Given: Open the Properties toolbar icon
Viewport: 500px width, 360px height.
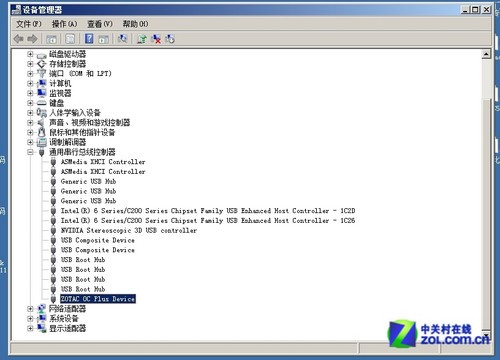Looking at the screenshot, I should (70, 39).
